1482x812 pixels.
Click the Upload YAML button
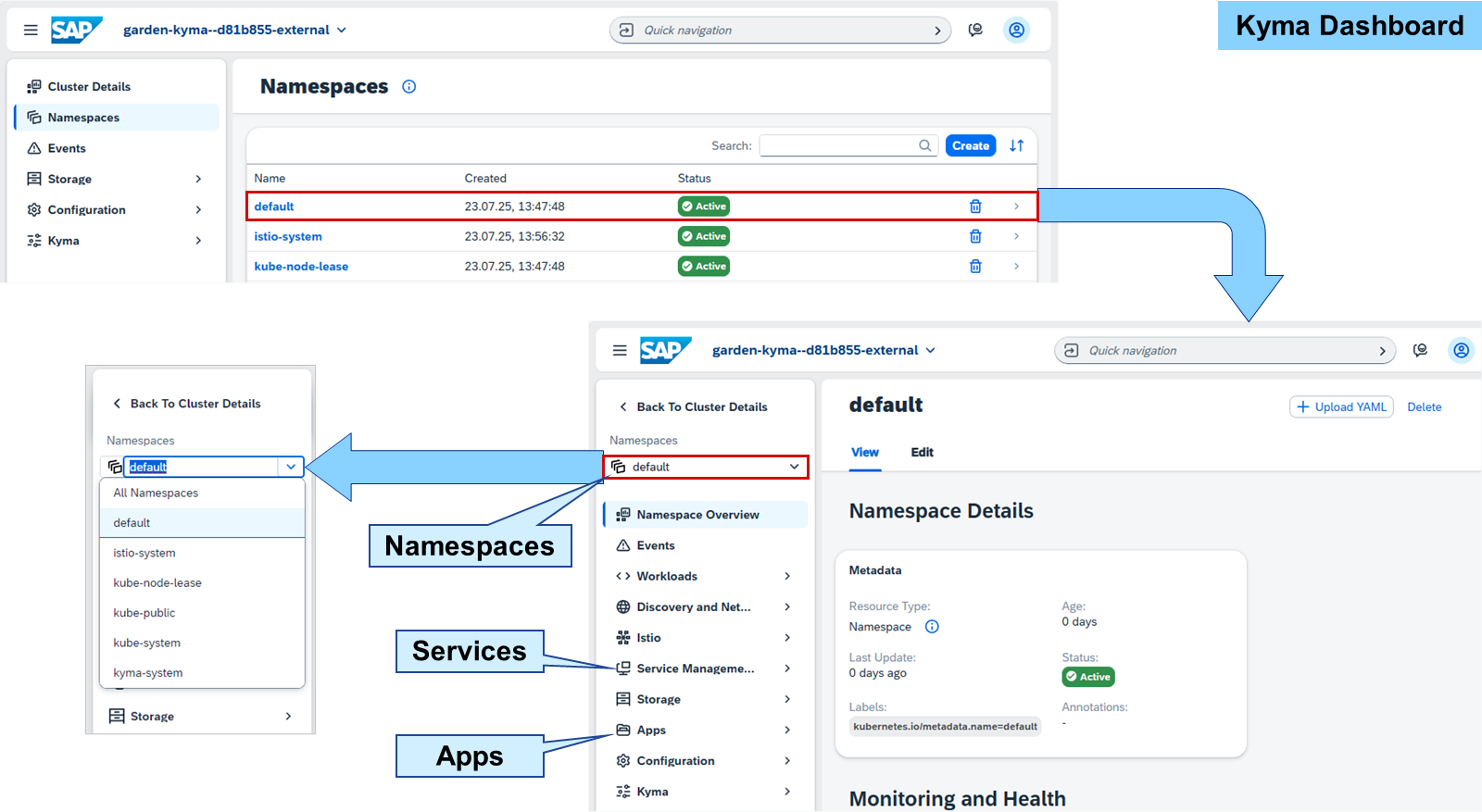point(1341,407)
